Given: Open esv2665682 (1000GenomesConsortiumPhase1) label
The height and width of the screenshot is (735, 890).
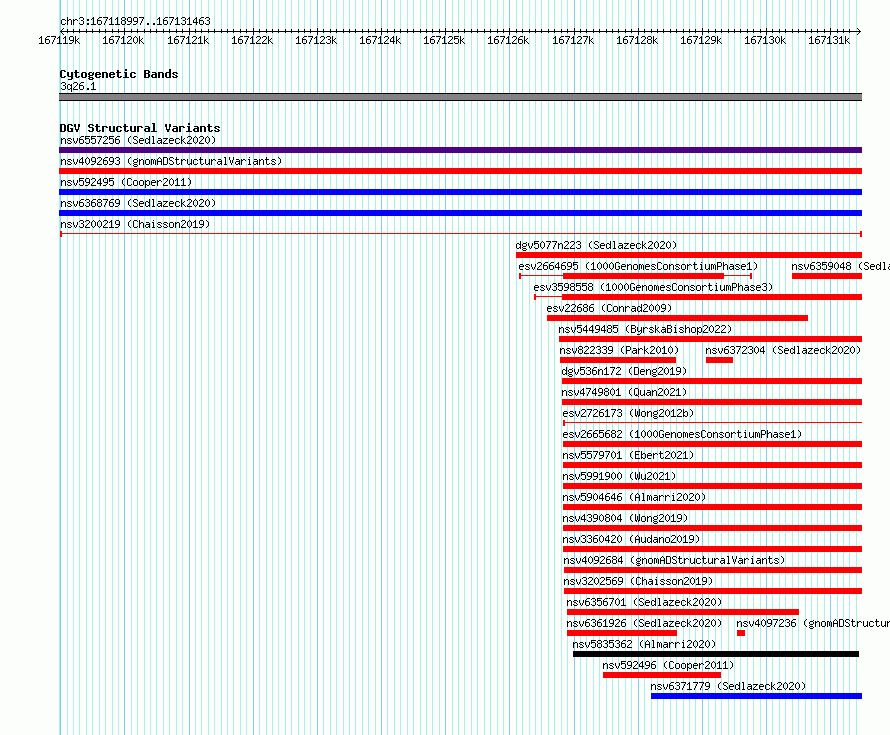Looking at the screenshot, I should pyautogui.click(x=682, y=434).
